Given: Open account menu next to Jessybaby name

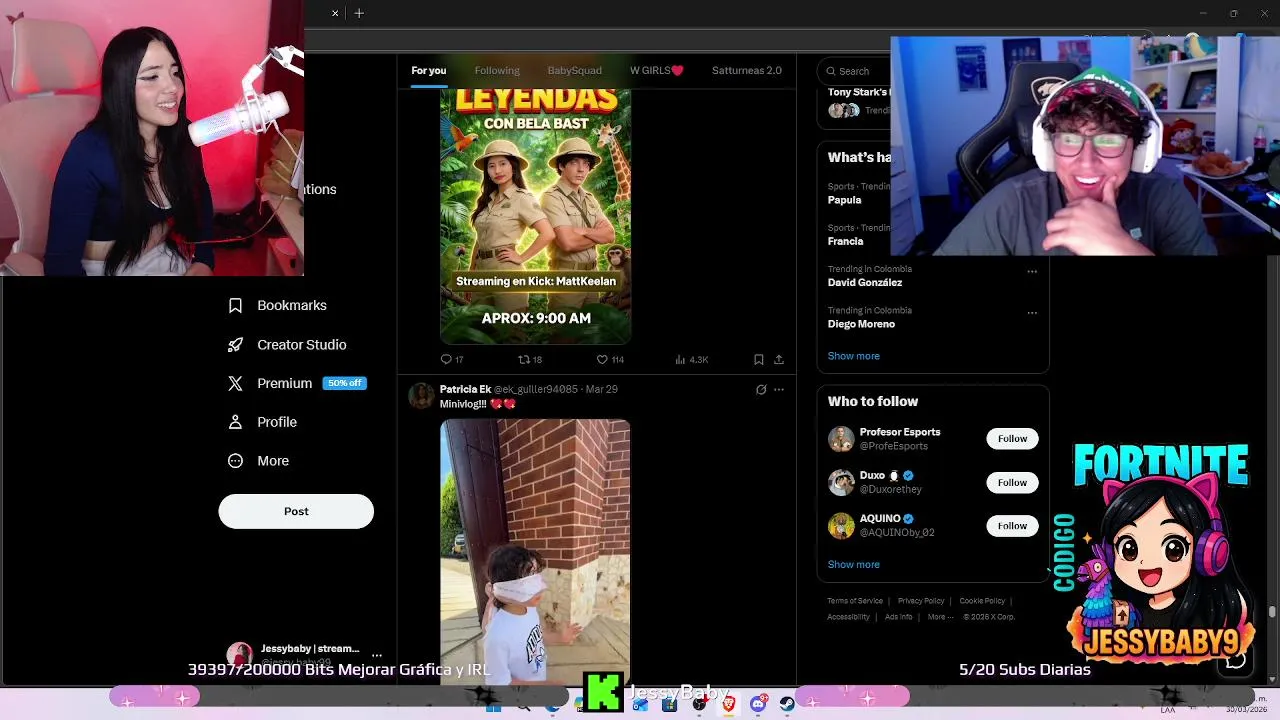Looking at the screenshot, I should coord(377,655).
